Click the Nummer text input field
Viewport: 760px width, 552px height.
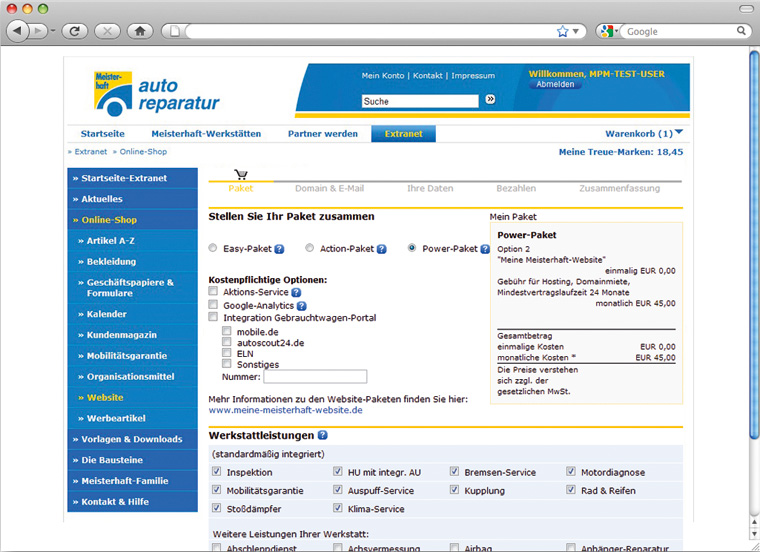pos(315,377)
